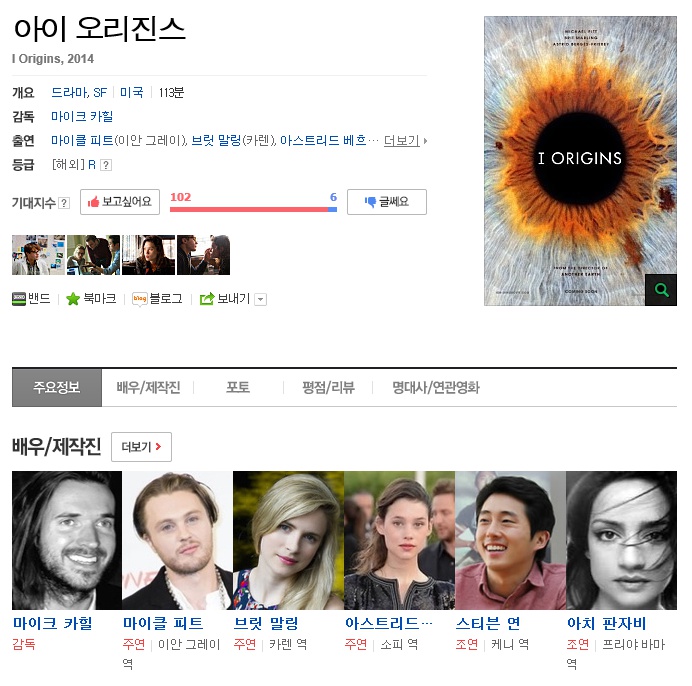This screenshot has width=692, height=686.
Task: Click the 보내기 share arrow icon
Action: pyautogui.click(x=207, y=299)
